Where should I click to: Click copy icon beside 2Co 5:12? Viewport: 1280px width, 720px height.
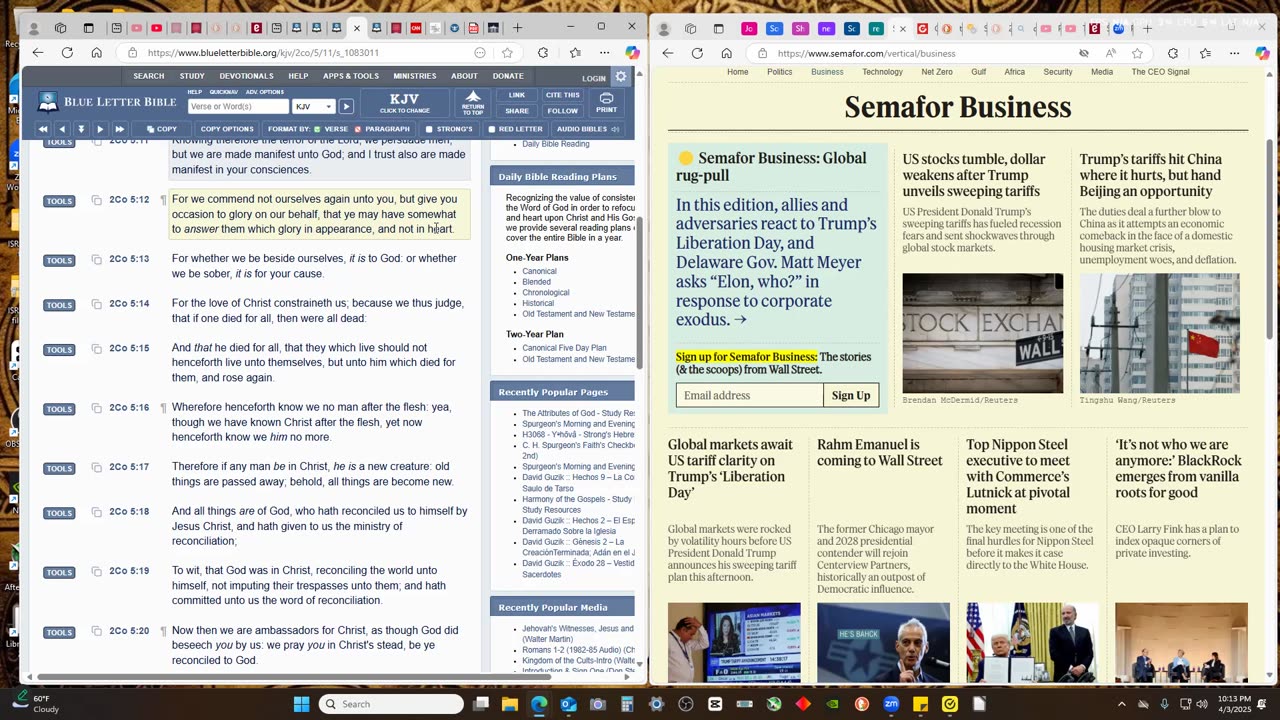click(x=97, y=201)
